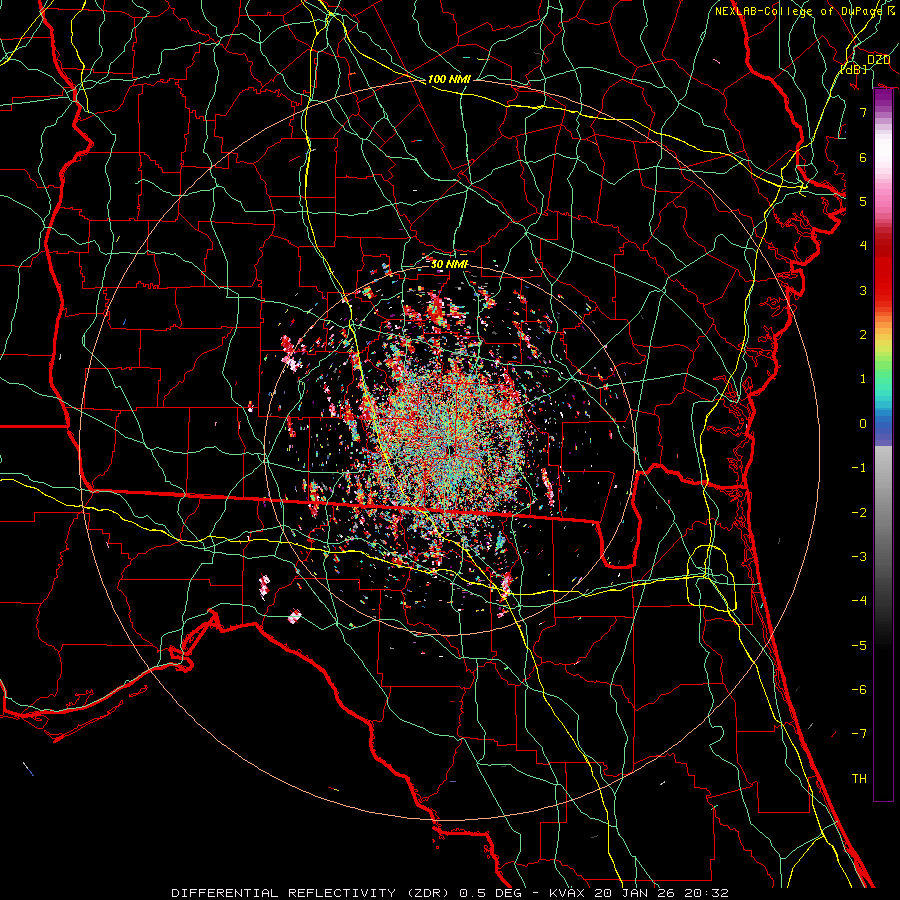
Task: Click the [dB] unit label
Action: click(x=854, y=69)
